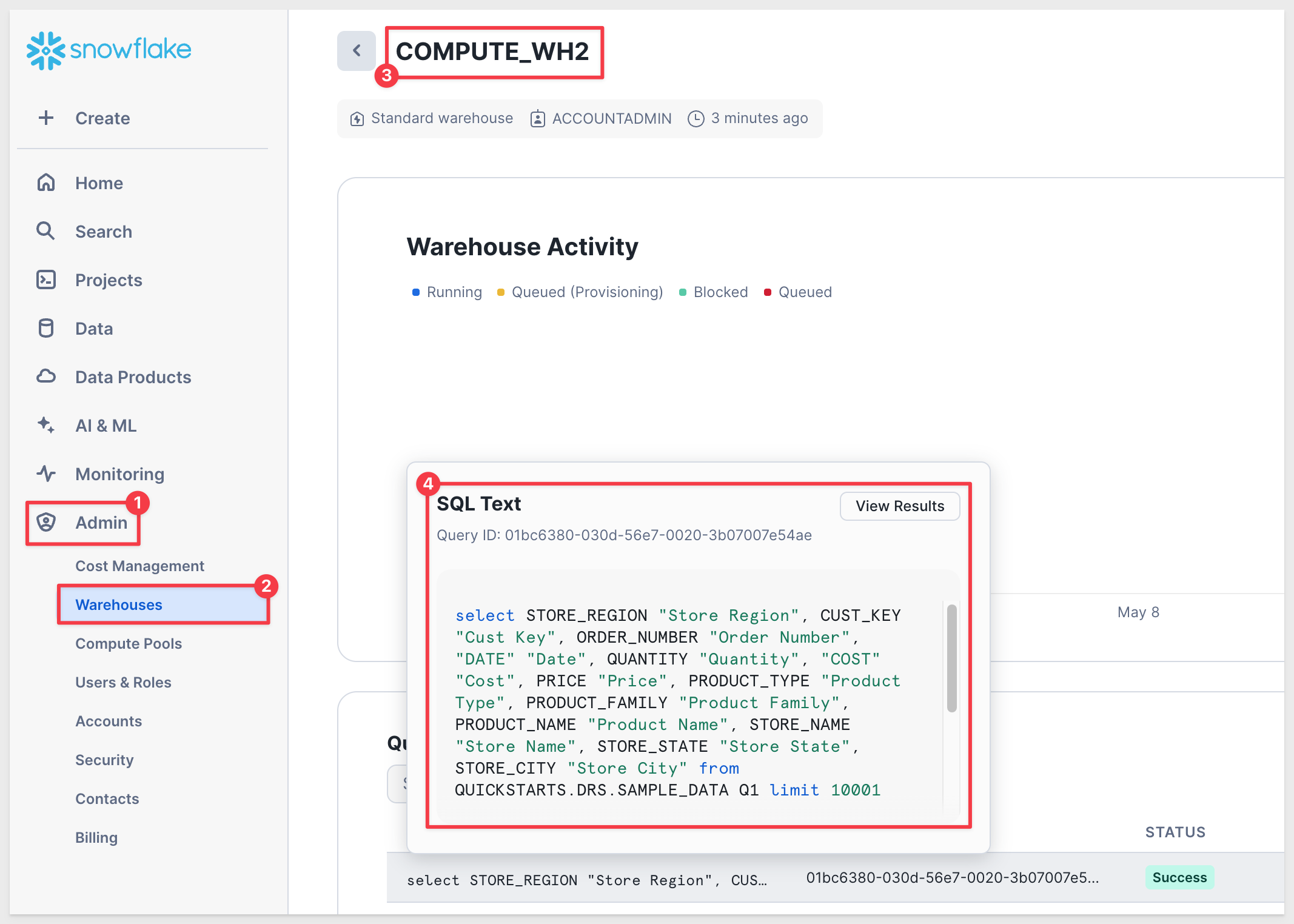Click the Data Products cloud icon
The image size is (1294, 924).
pyautogui.click(x=46, y=377)
